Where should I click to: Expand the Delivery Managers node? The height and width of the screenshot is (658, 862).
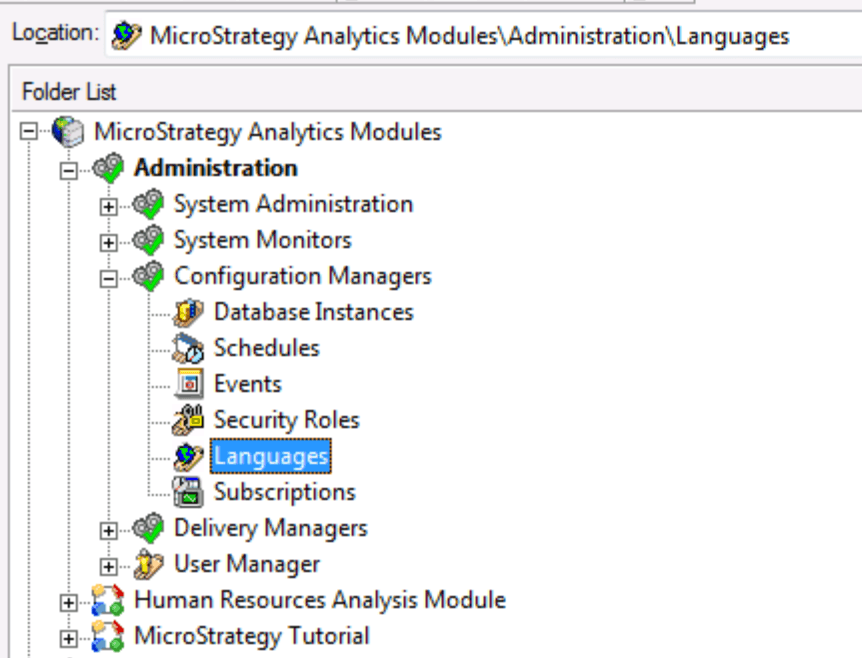[109, 530]
